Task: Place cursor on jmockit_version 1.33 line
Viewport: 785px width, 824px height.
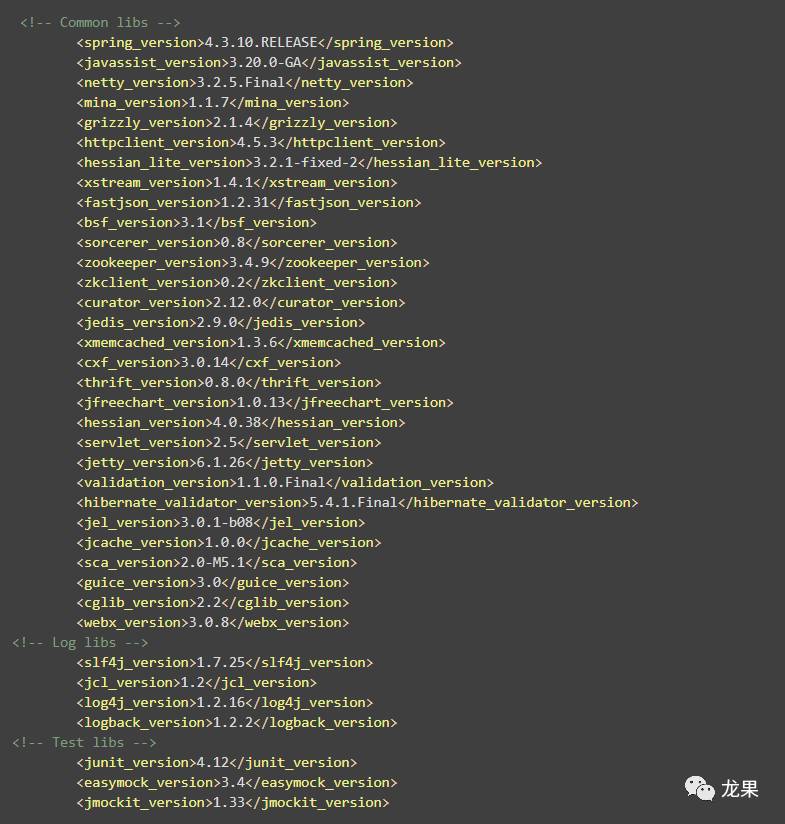Action: coord(232,802)
